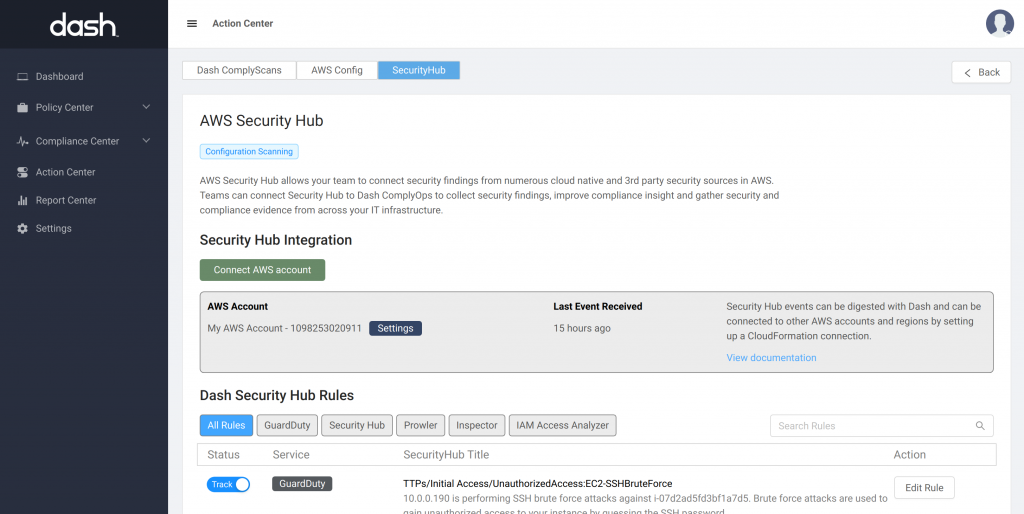
Task: Click the GuardDuty service badge in table row
Action: pyautogui.click(x=302, y=484)
